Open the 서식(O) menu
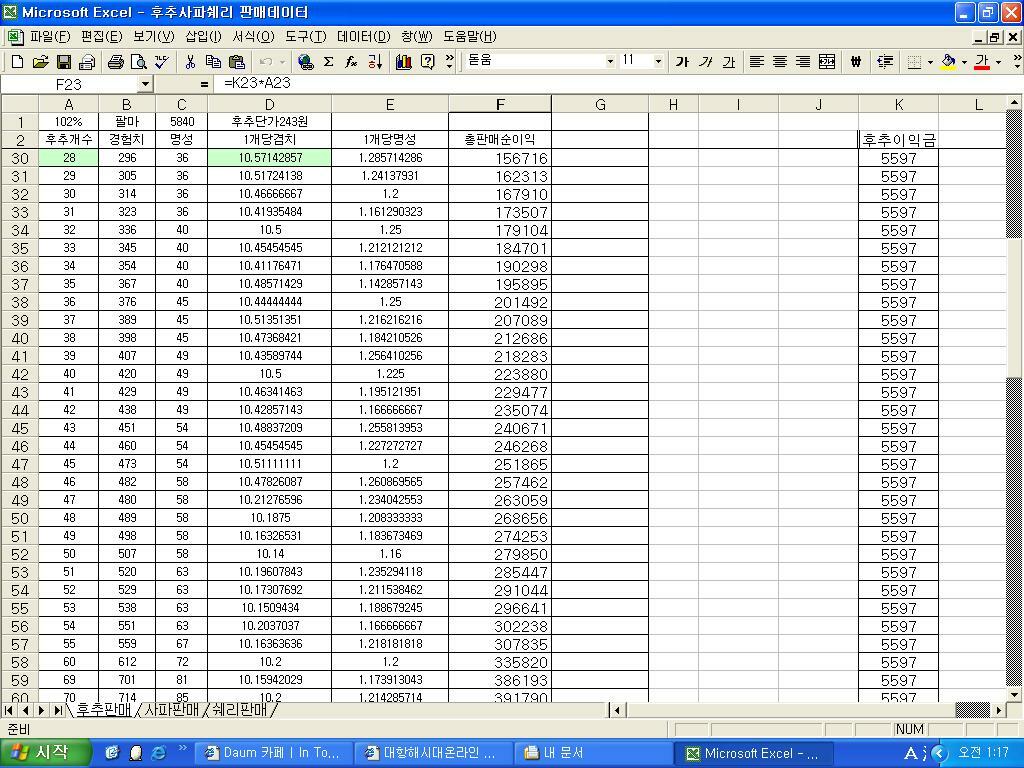This screenshot has height=768, width=1024. [x=253, y=36]
